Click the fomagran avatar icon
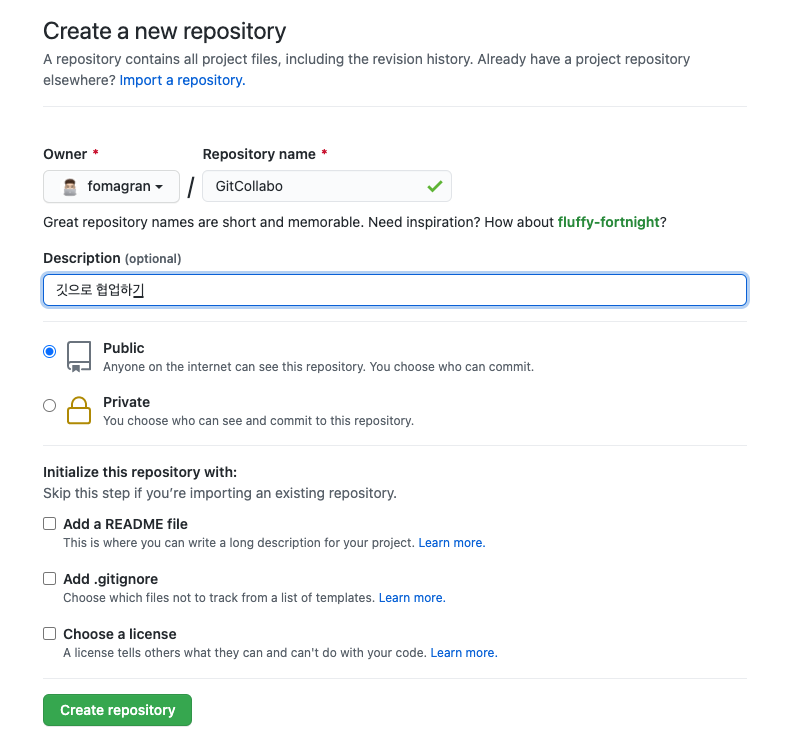792x747 pixels. click(x=70, y=187)
